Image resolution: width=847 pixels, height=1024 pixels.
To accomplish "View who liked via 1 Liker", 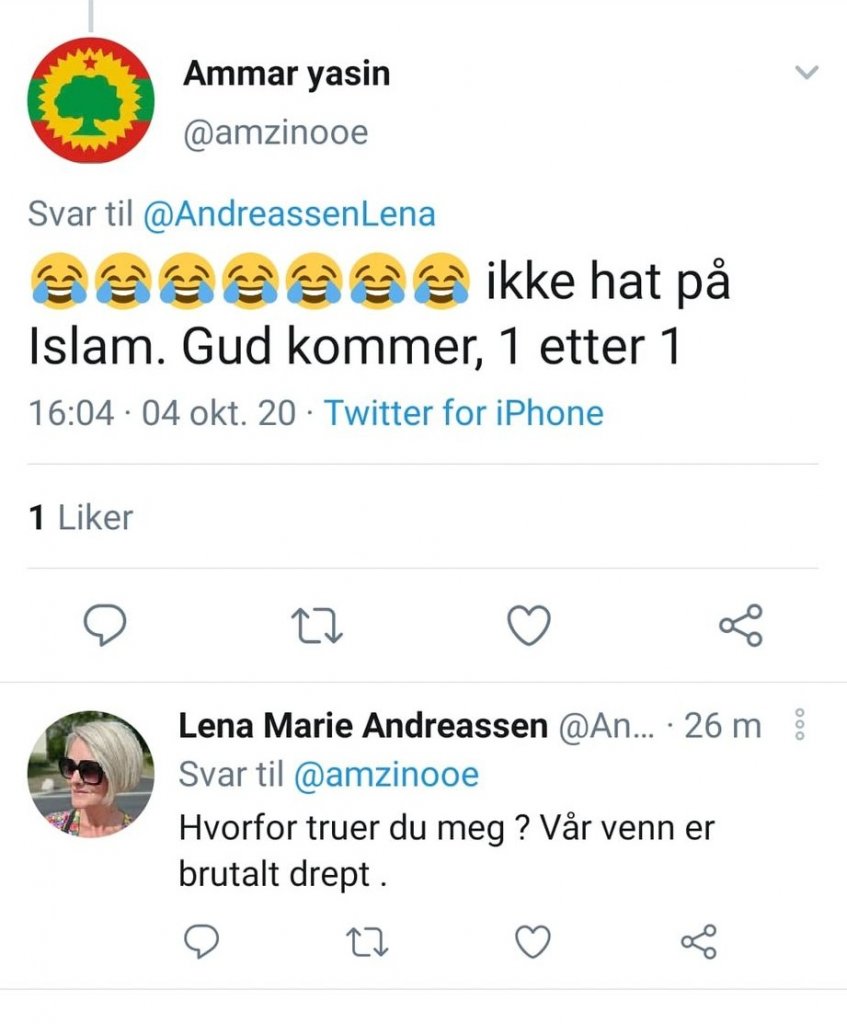I will 81,517.
